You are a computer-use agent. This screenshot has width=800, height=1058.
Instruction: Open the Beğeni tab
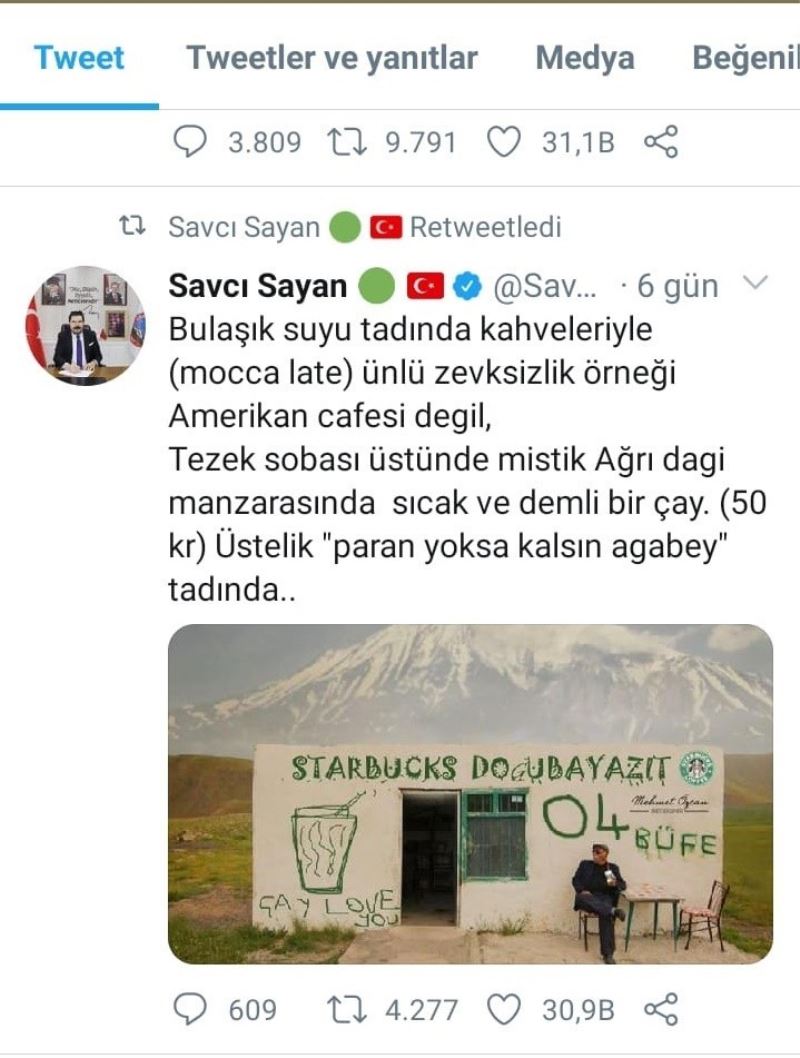(x=745, y=57)
